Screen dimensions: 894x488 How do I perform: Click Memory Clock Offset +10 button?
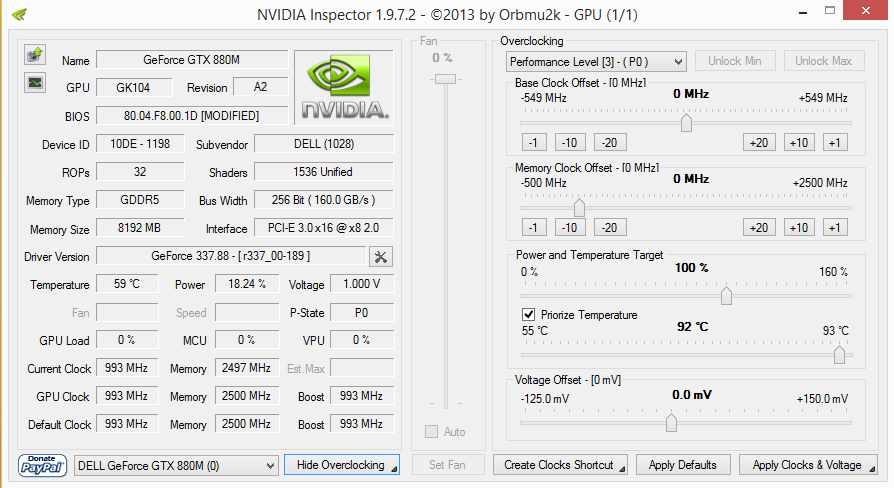click(x=799, y=227)
